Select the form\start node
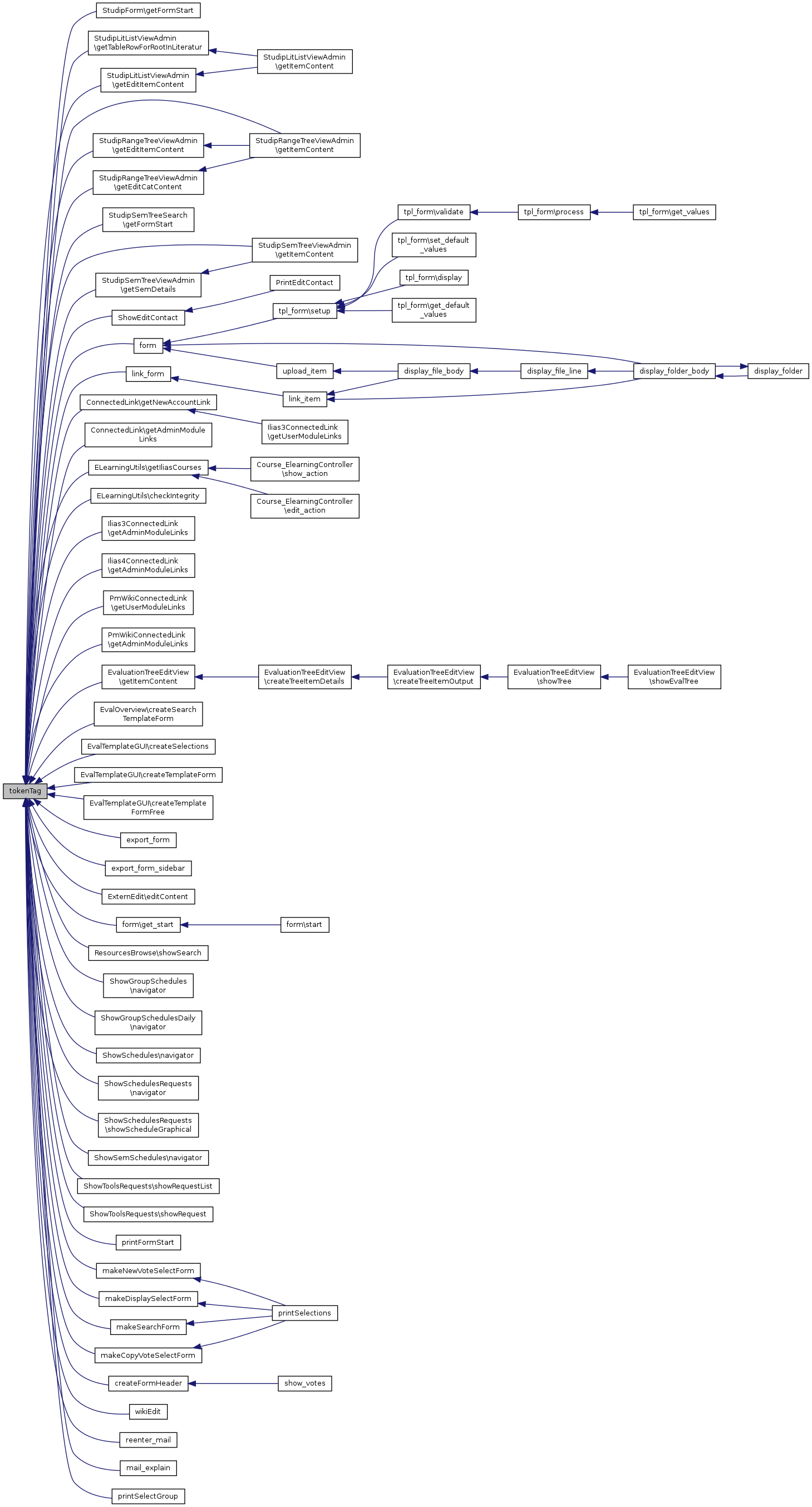This screenshot has height=1507, width=812. pyautogui.click(x=304, y=924)
